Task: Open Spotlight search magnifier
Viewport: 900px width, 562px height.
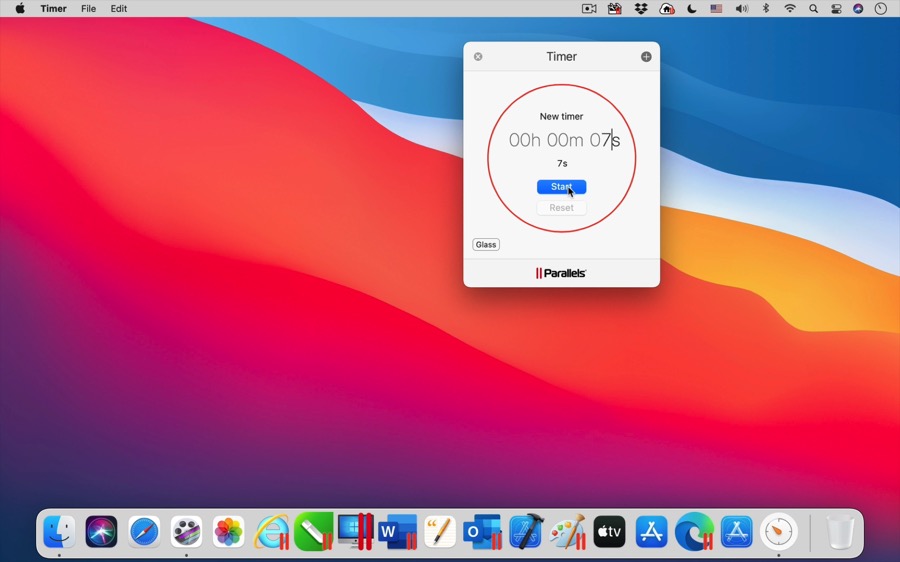Action: tap(813, 9)
